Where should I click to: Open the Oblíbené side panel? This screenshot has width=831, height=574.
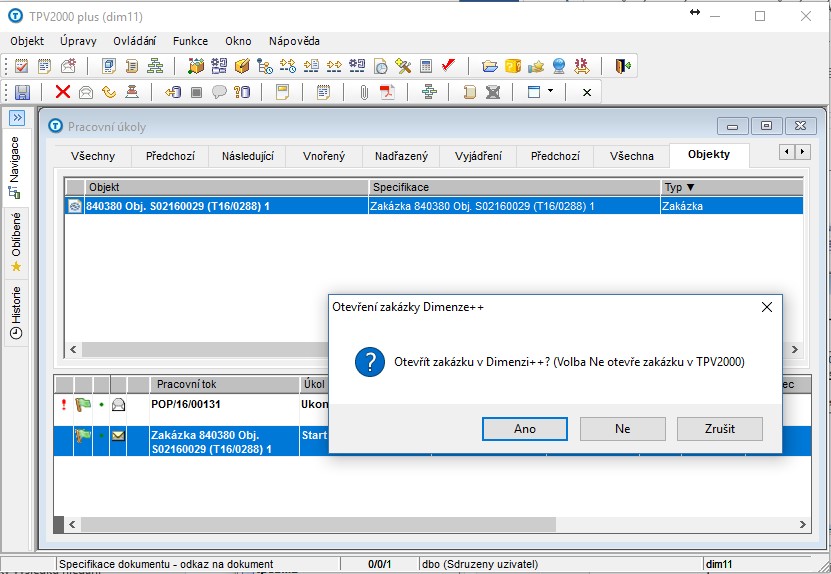pyautogui.click(x=16, y=242)
